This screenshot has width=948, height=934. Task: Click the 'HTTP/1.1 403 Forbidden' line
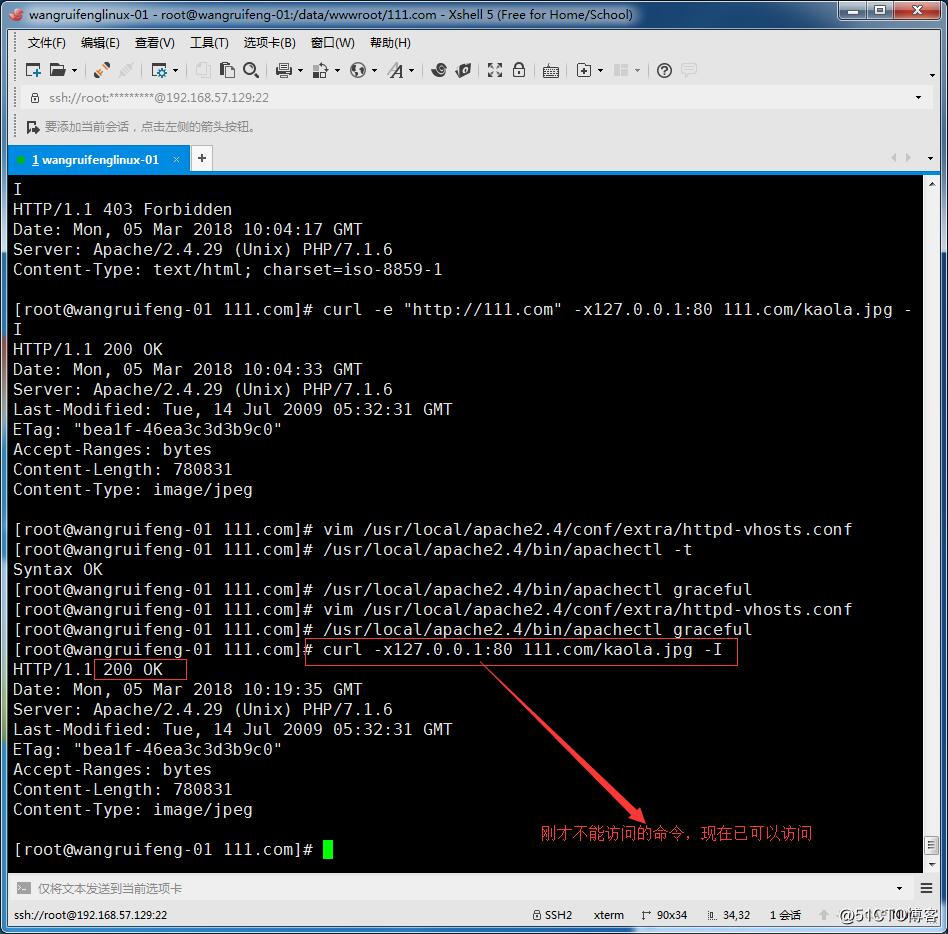tap(122, 210)
